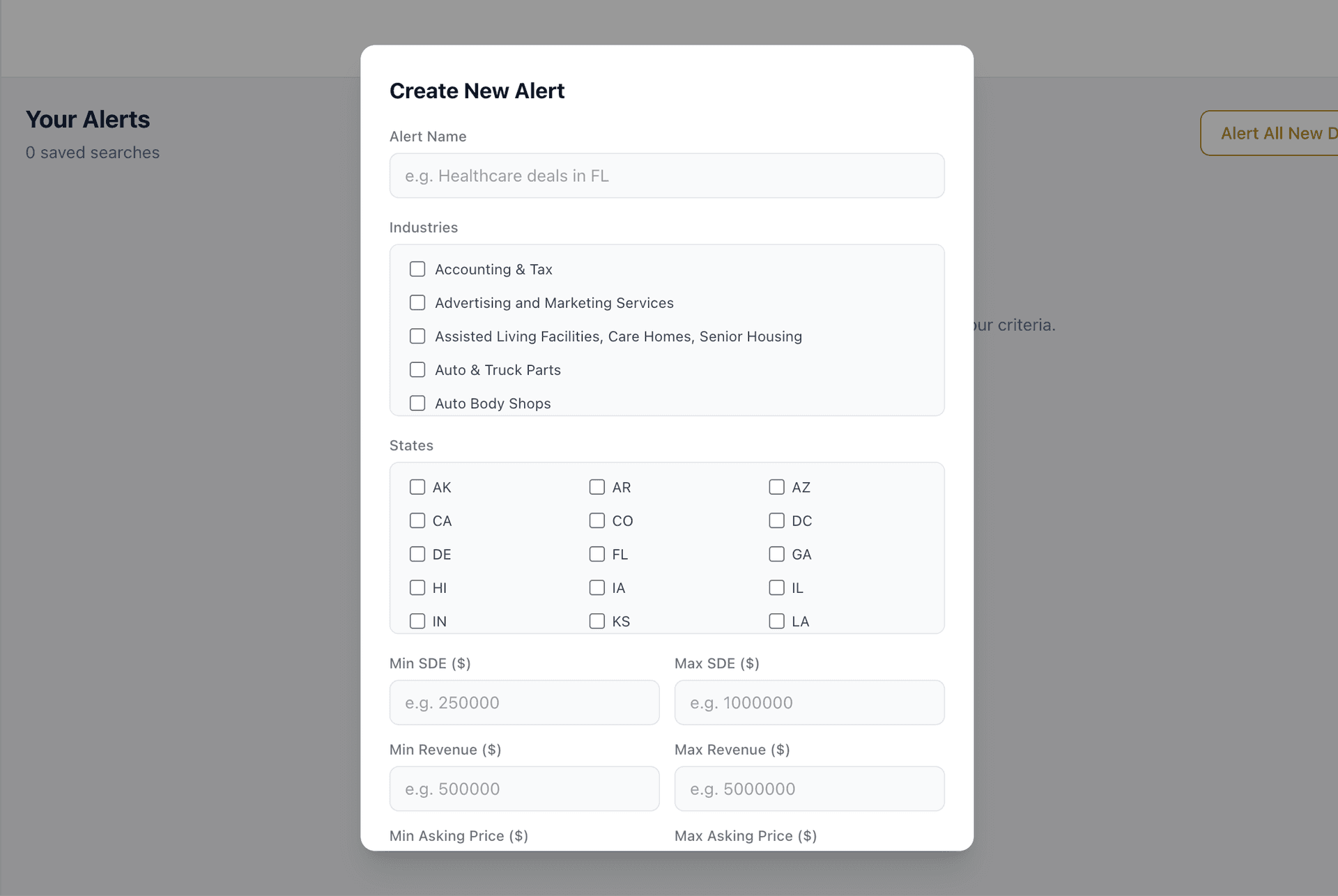Check the AK state checkbox
Screen dimensions: 1338x896
click(x=417, y=487)
